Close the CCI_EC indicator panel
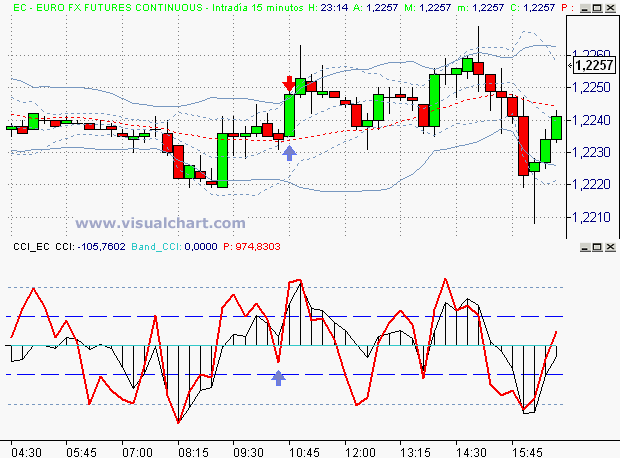620x458 pixels. 610,247
